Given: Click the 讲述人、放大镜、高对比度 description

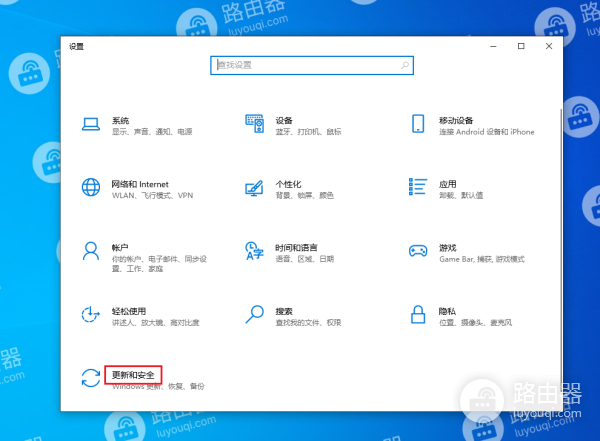Looking at the screenshot, I should point(155,323).
